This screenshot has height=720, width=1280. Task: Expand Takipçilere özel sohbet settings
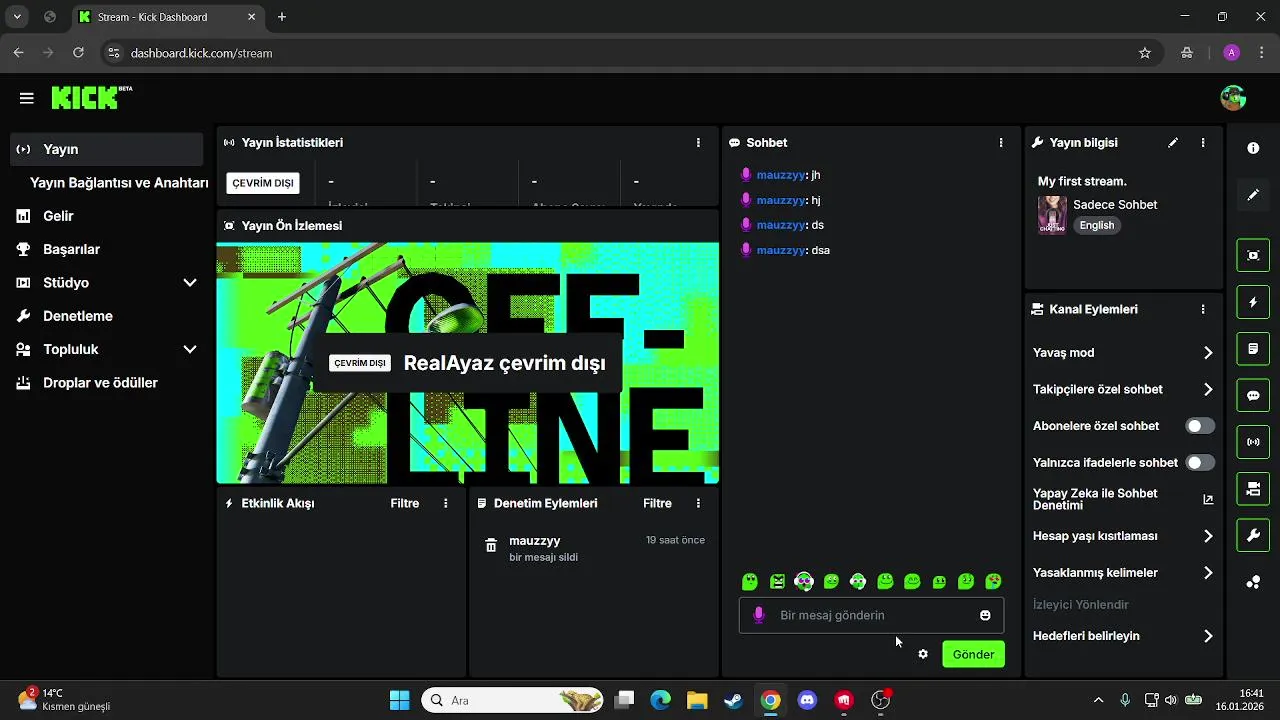point(1208,390)
